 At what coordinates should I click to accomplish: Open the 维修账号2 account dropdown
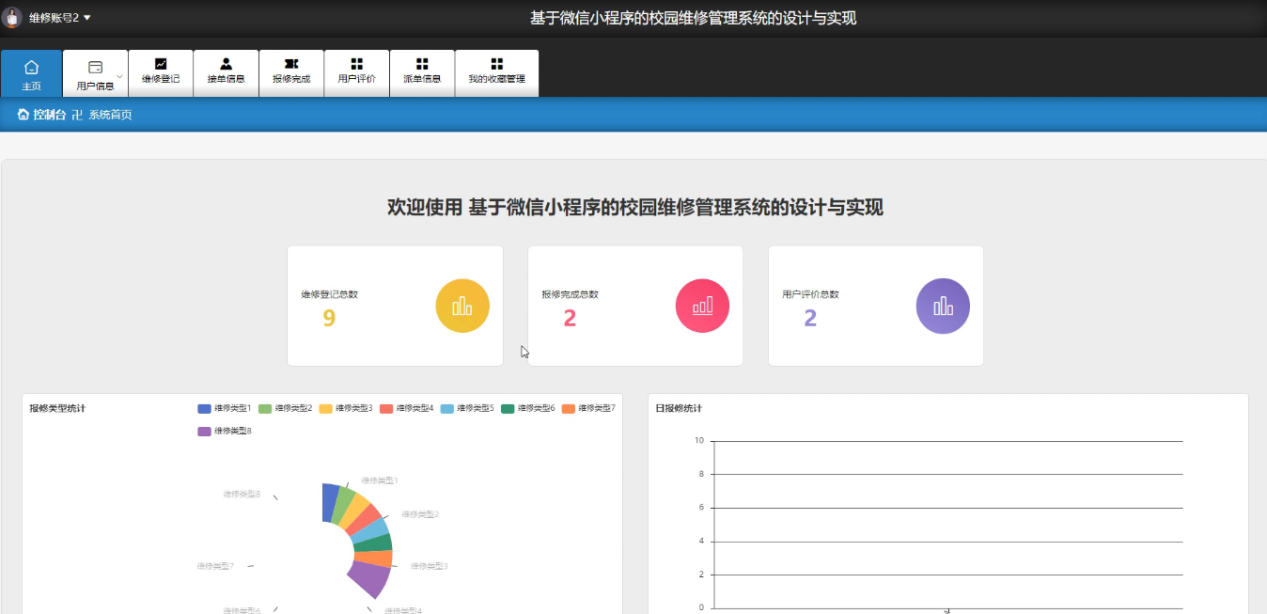[60, 18]
